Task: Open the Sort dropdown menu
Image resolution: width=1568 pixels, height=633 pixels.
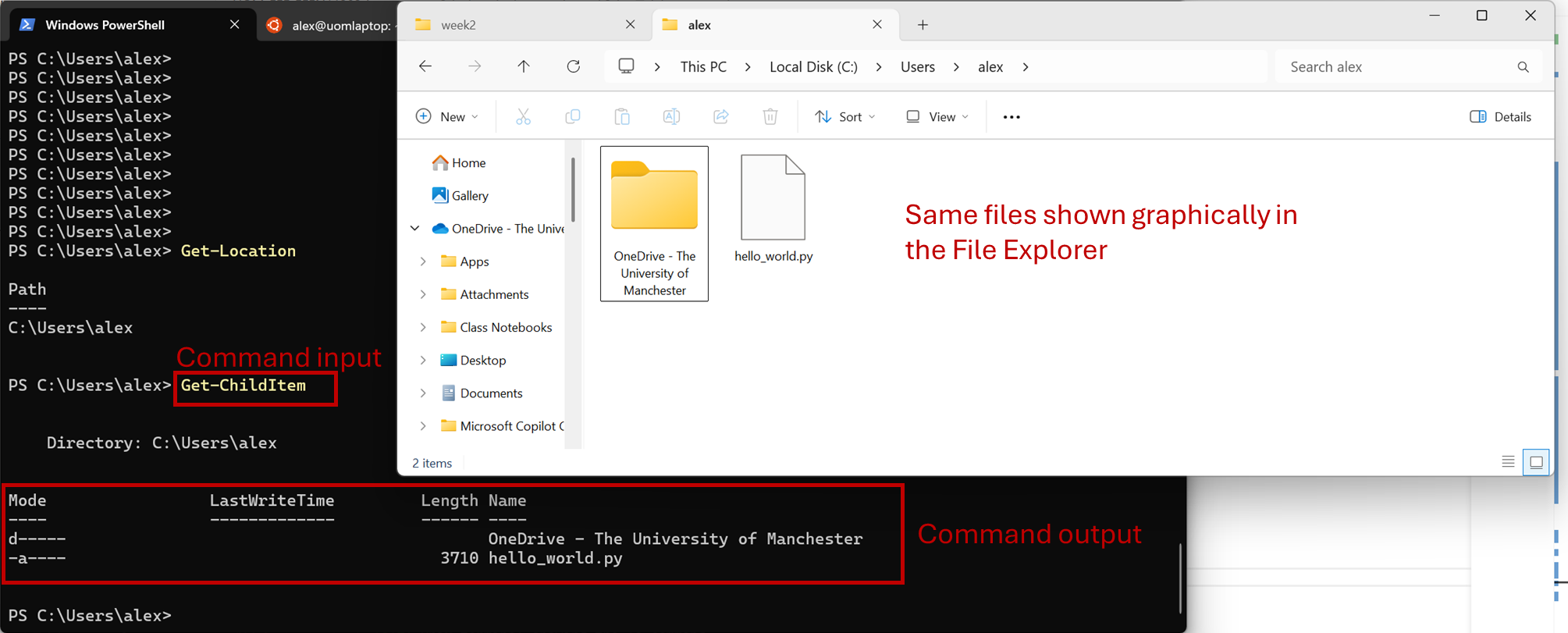Action: (x=845, y=117)
